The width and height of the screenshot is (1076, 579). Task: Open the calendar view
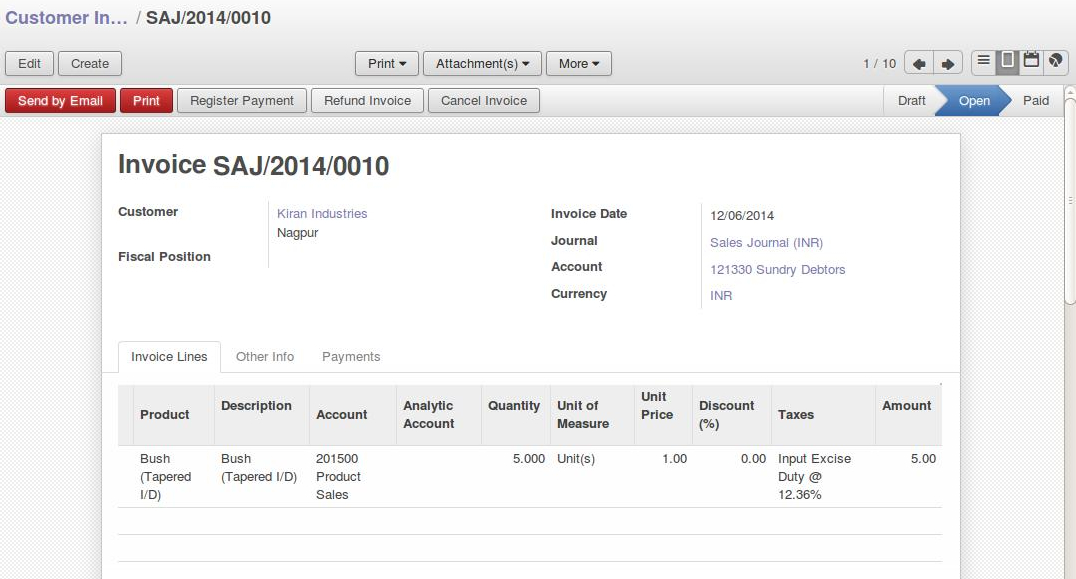click(1031, 62)
